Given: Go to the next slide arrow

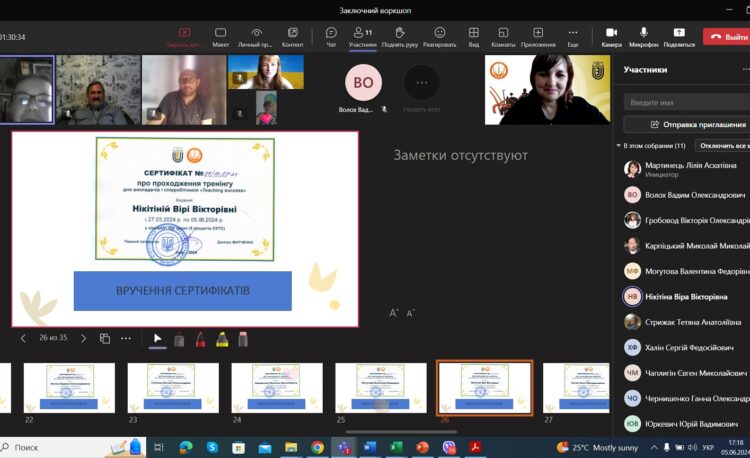Looking at the screenshot, I should [x=83, y=339].
